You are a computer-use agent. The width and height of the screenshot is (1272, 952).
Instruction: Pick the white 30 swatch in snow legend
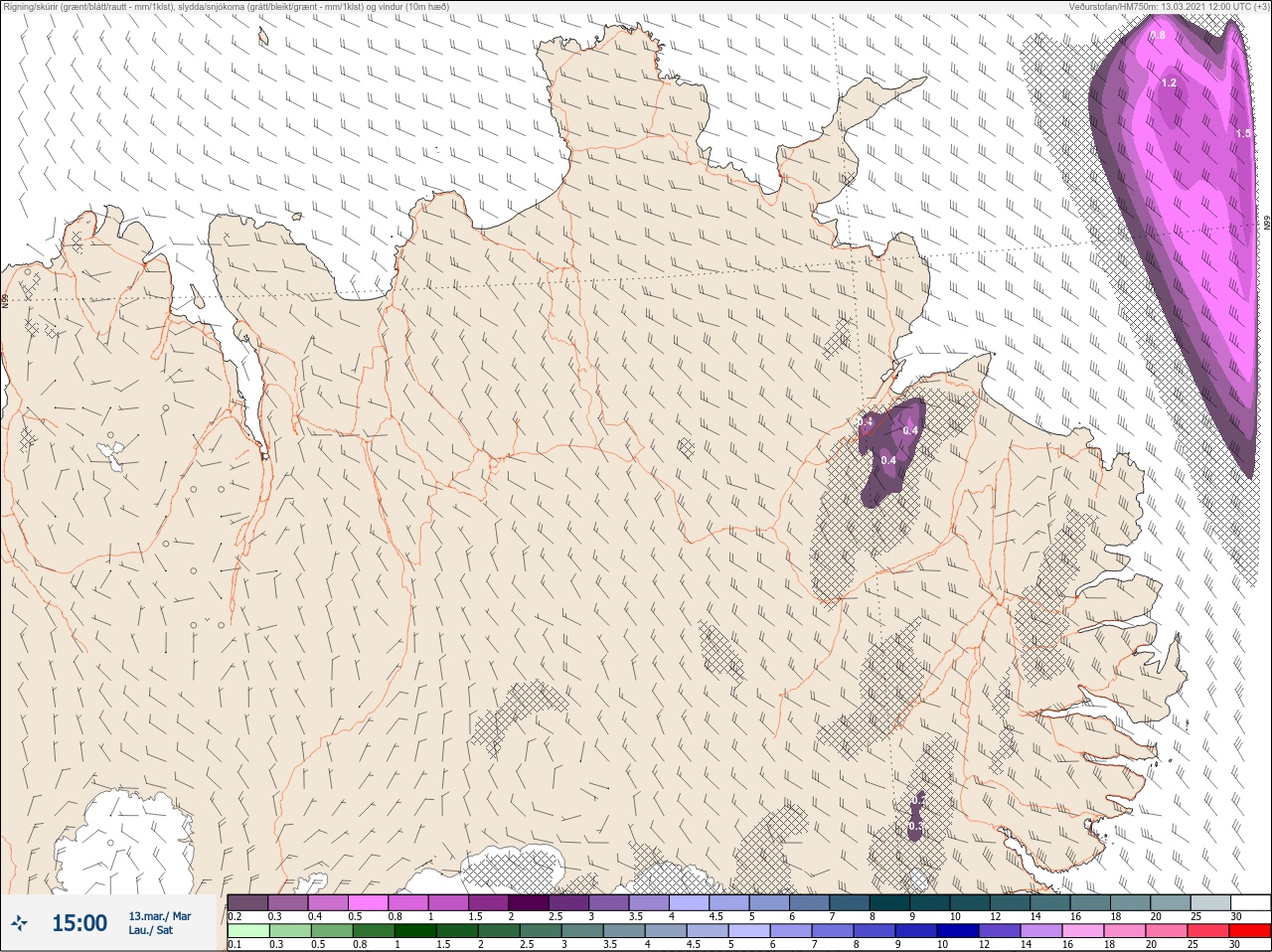pyautogui.click(x=1250, y=902)
